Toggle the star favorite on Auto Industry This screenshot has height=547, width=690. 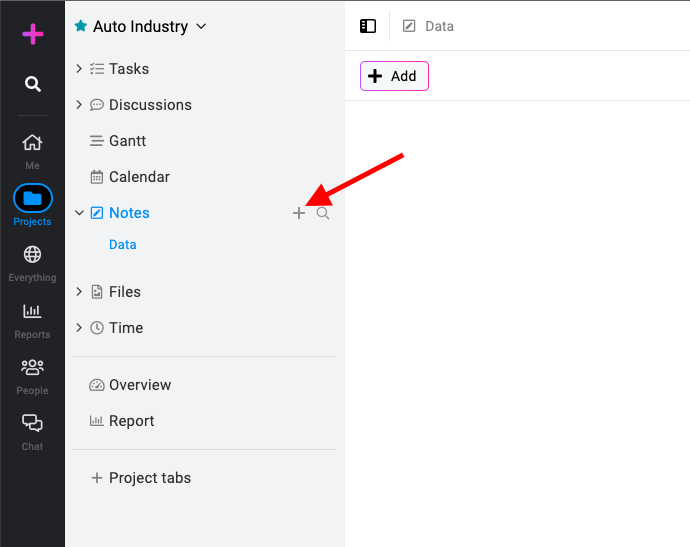click(81, 26)
